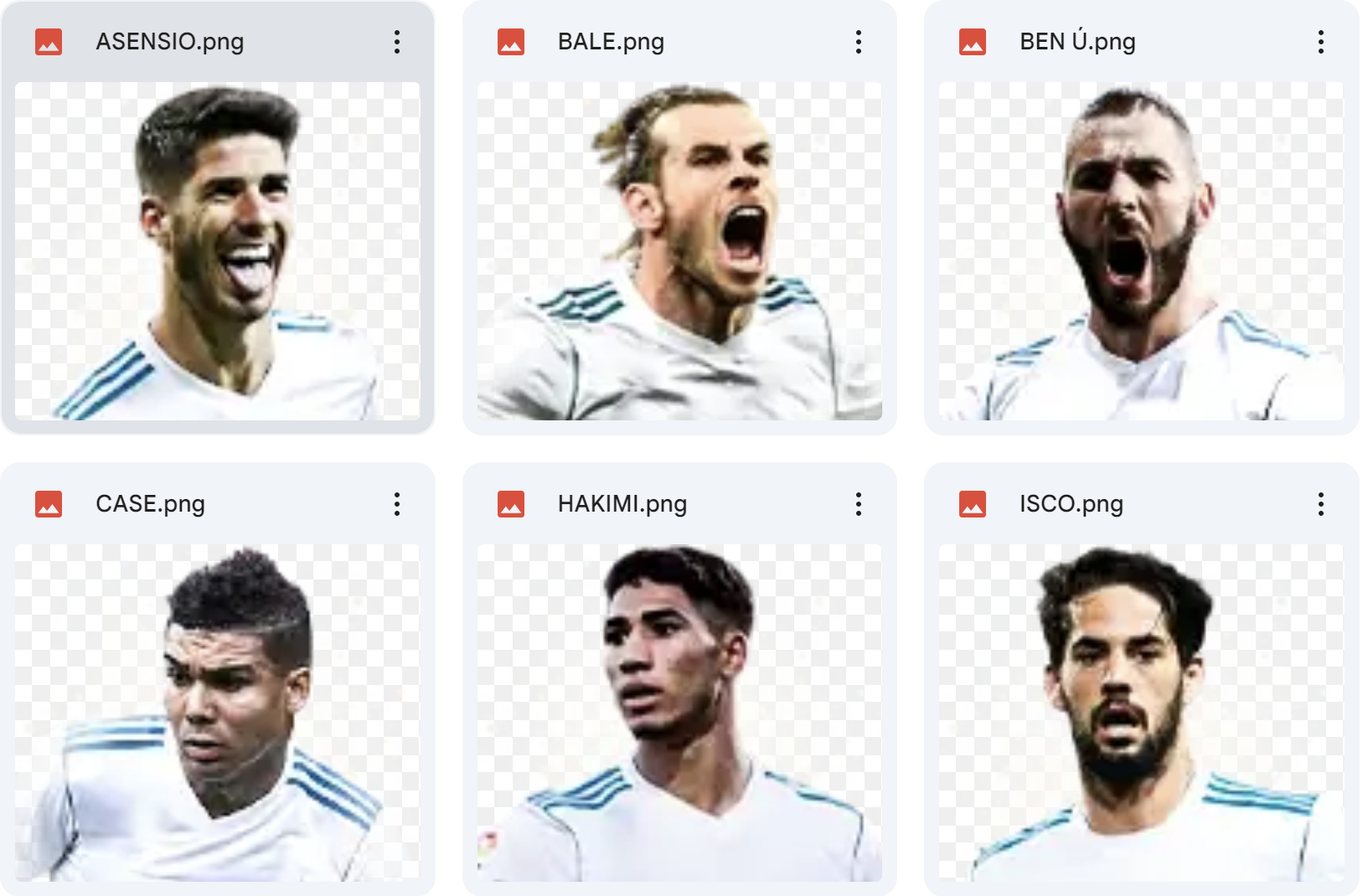Click the image file icon beside ISCO.png
1363x896 pixels.
(973, 504)
